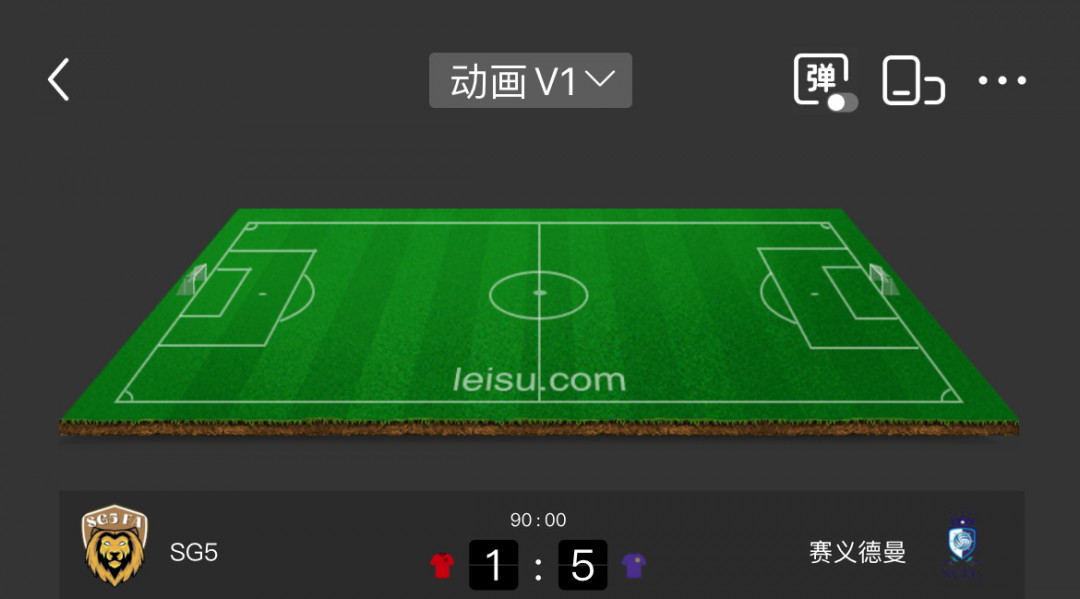Open the 赛义德曼 club crest
Screen dimensions: 1080x599
coord(962,547)
